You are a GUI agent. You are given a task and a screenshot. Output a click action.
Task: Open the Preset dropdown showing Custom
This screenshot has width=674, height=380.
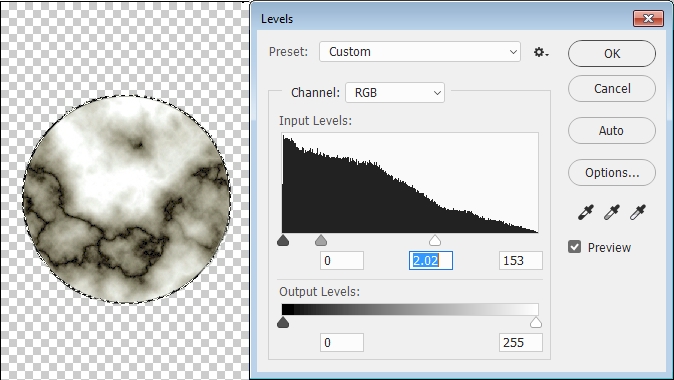coord(420,52)
